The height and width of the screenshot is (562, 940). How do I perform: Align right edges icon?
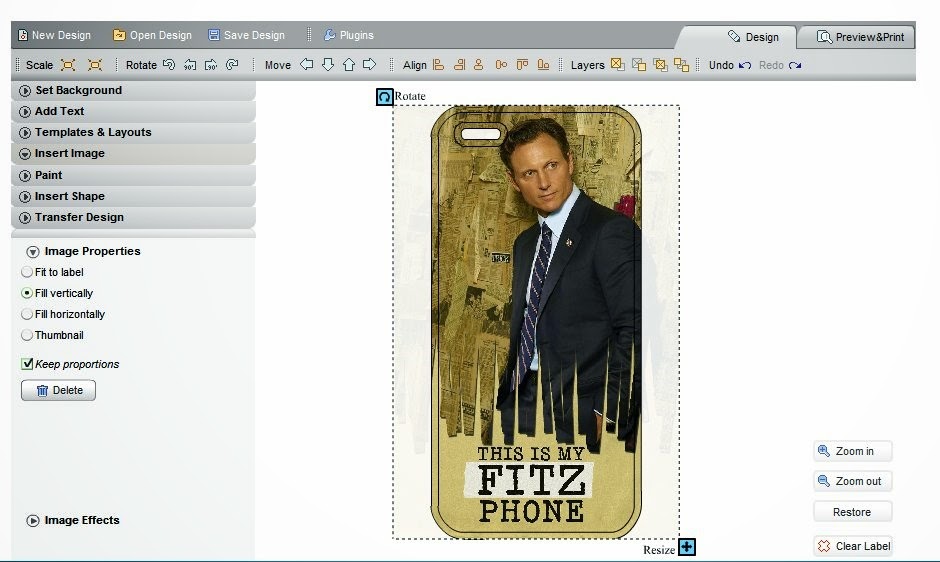[x=460, y=65]
